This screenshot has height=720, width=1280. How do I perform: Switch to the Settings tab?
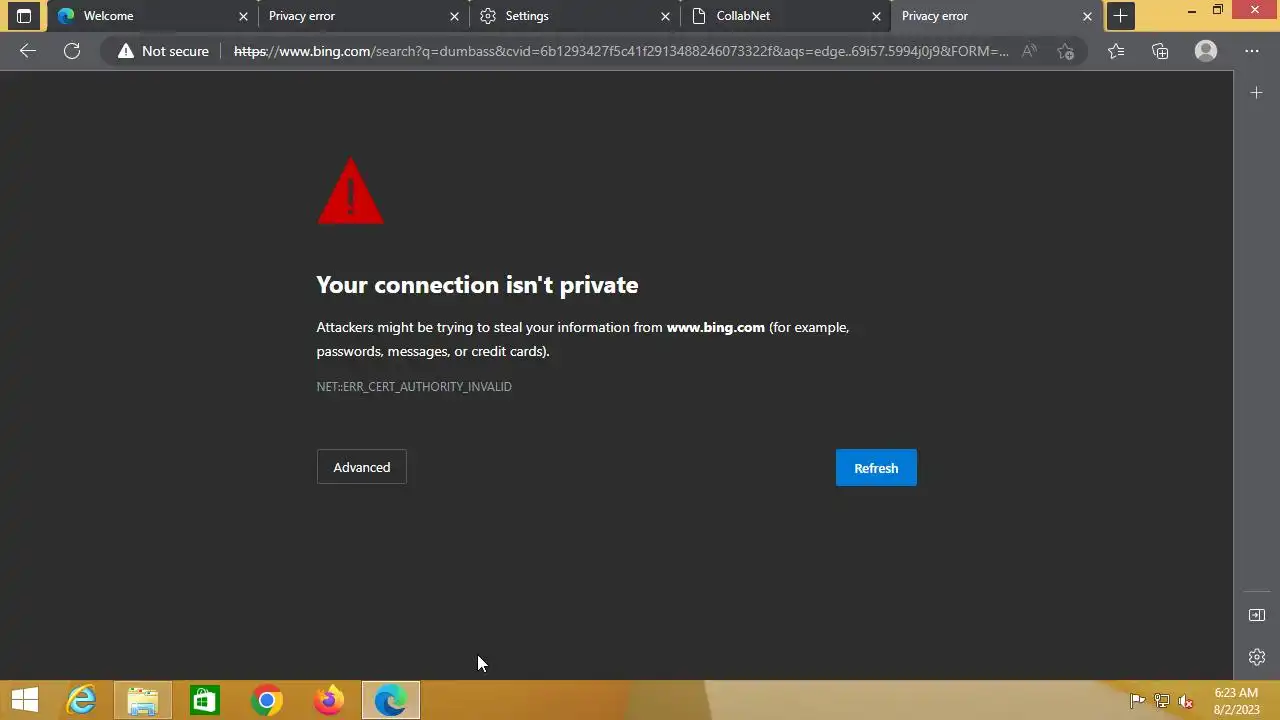[574, 16]
